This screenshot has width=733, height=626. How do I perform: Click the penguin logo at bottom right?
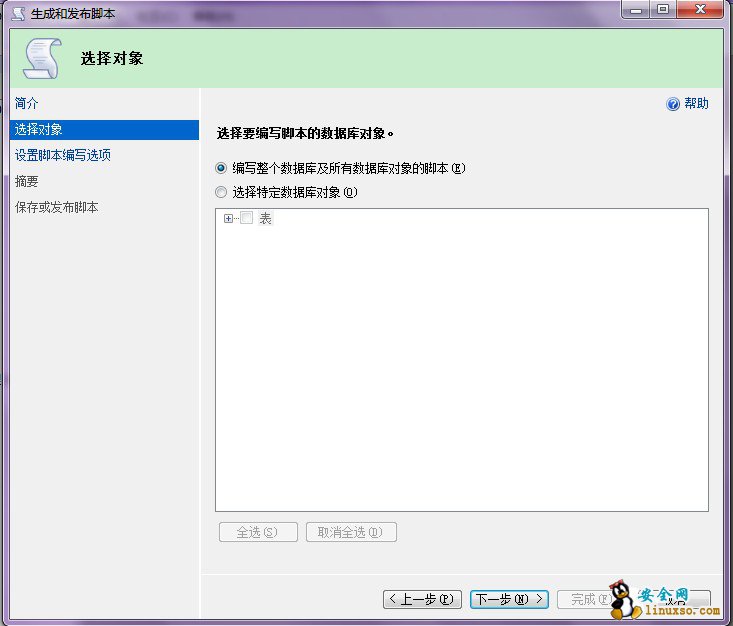click(624, 600)
